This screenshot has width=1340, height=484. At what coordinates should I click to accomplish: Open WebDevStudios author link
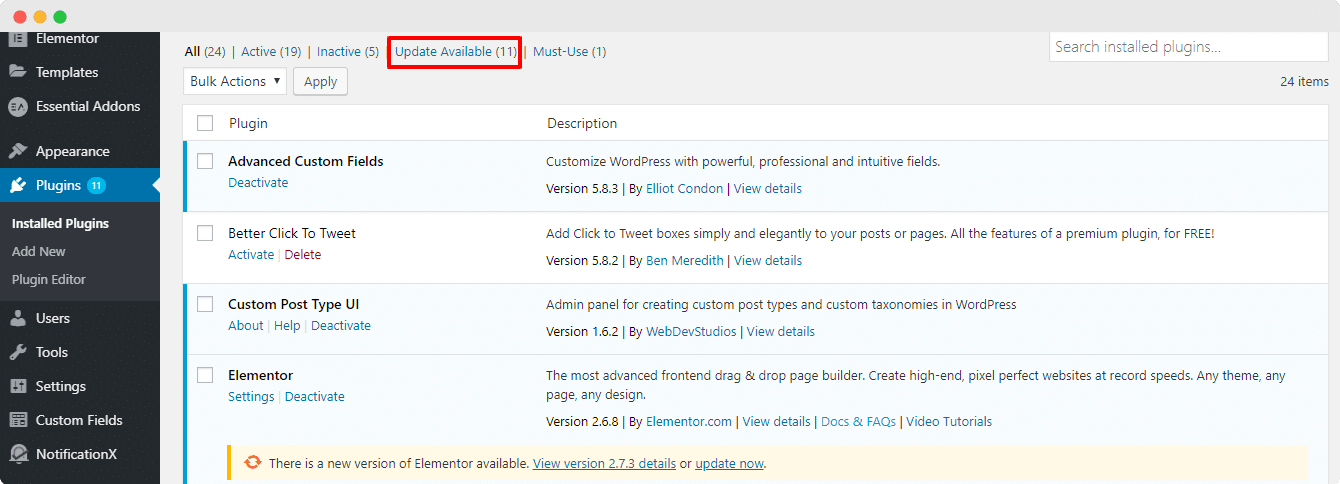[691, 332]
